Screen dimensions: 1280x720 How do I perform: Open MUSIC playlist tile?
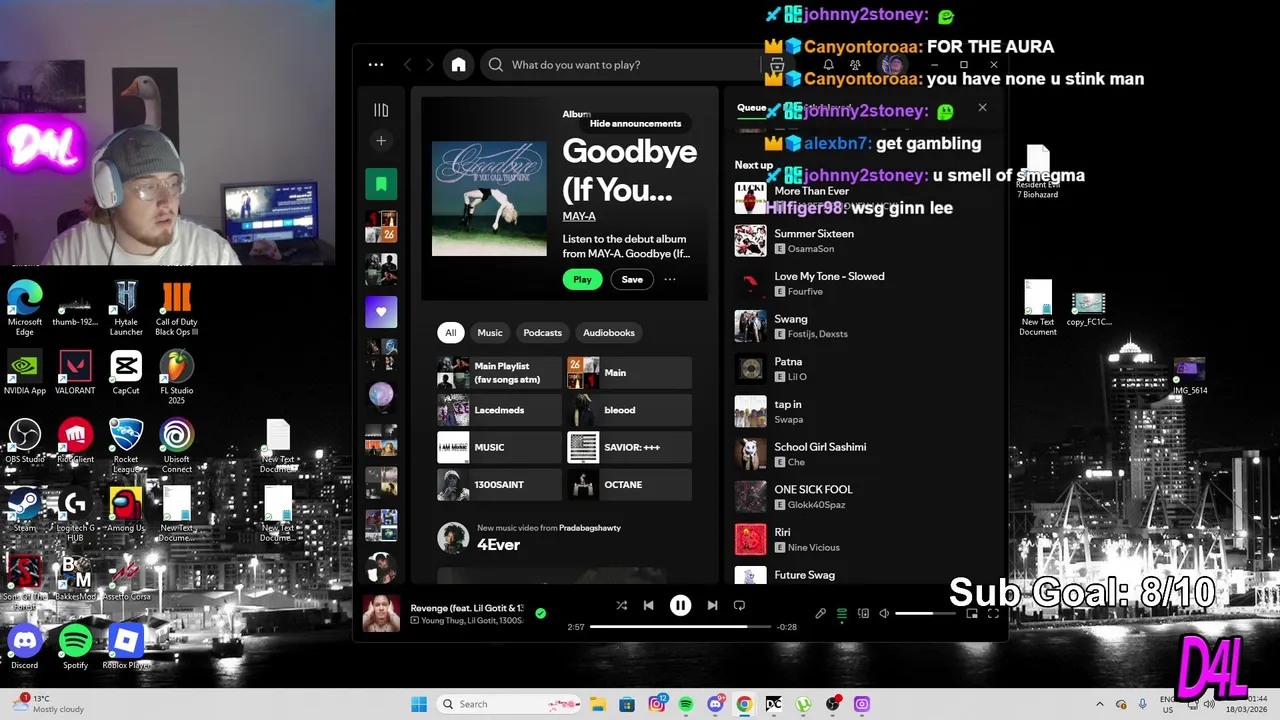coord(499,447)
